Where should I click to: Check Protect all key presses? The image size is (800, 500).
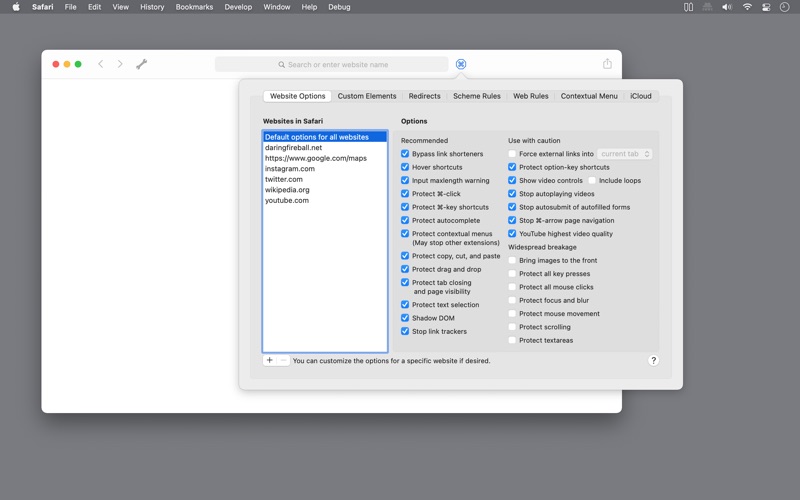512,273
